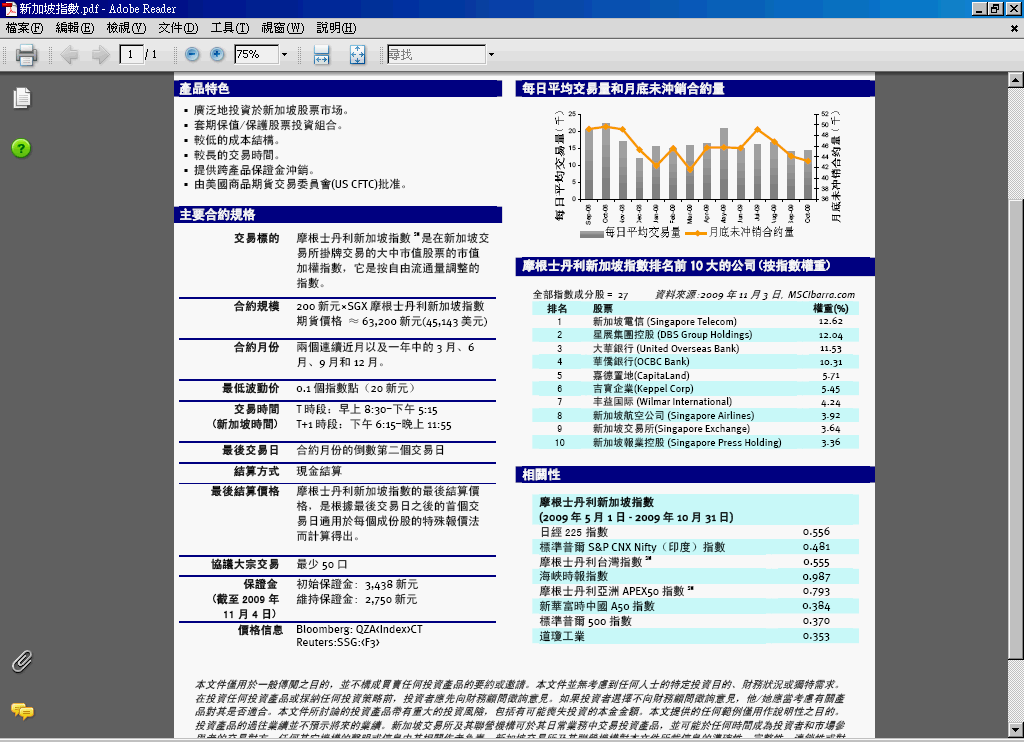This screenshot has width=1024, height=742.
Task: Click the DBS Group Holdings table row
Action: tap(696, 335)
